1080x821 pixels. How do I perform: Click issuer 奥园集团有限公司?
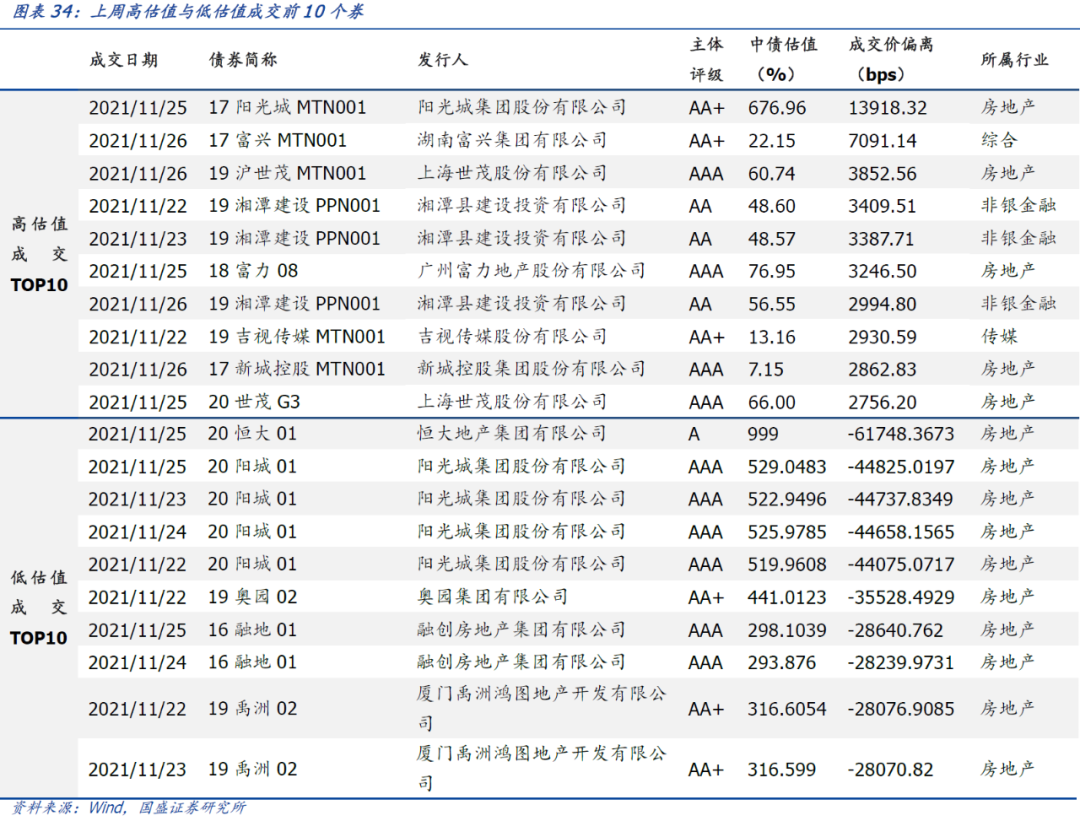[492, 597]
